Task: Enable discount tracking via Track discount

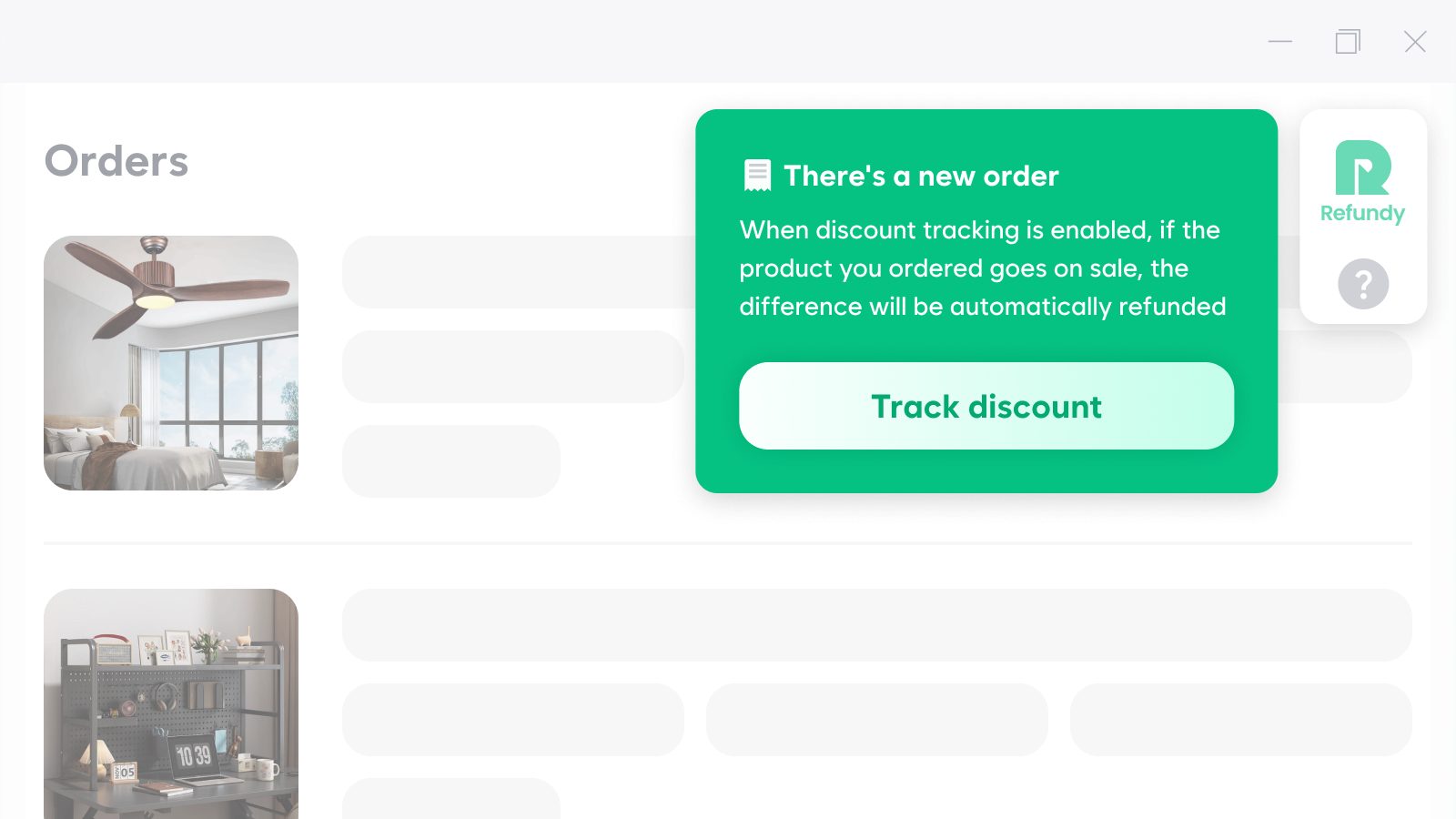Action: tap(986, 406)
